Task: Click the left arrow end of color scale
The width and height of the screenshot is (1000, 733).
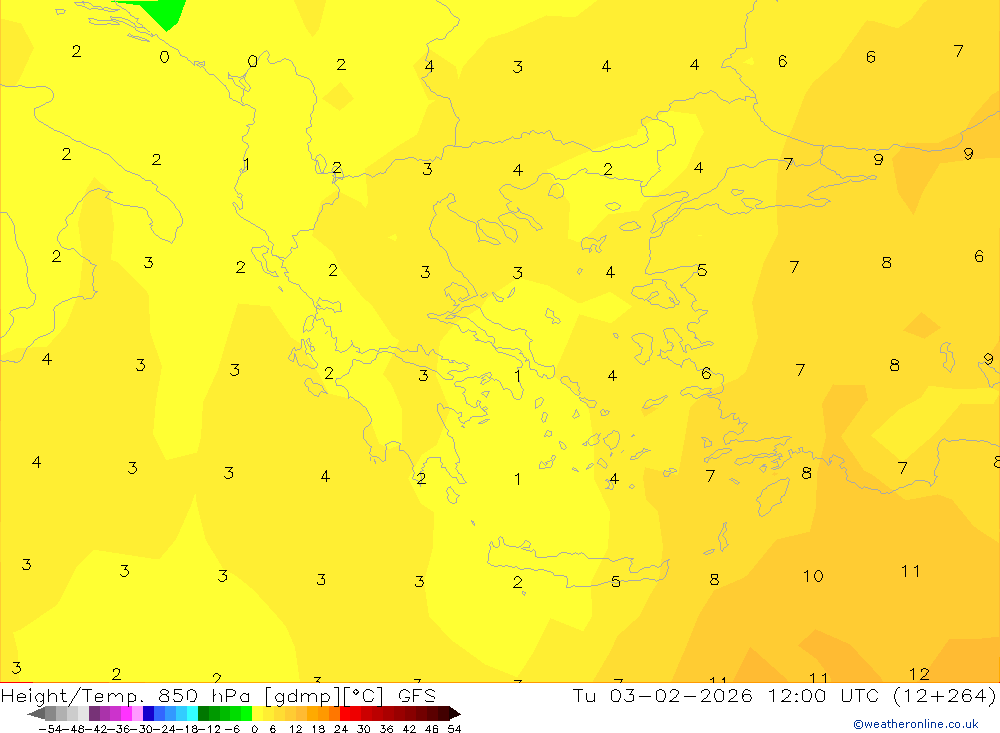Action: pos(36,713)
